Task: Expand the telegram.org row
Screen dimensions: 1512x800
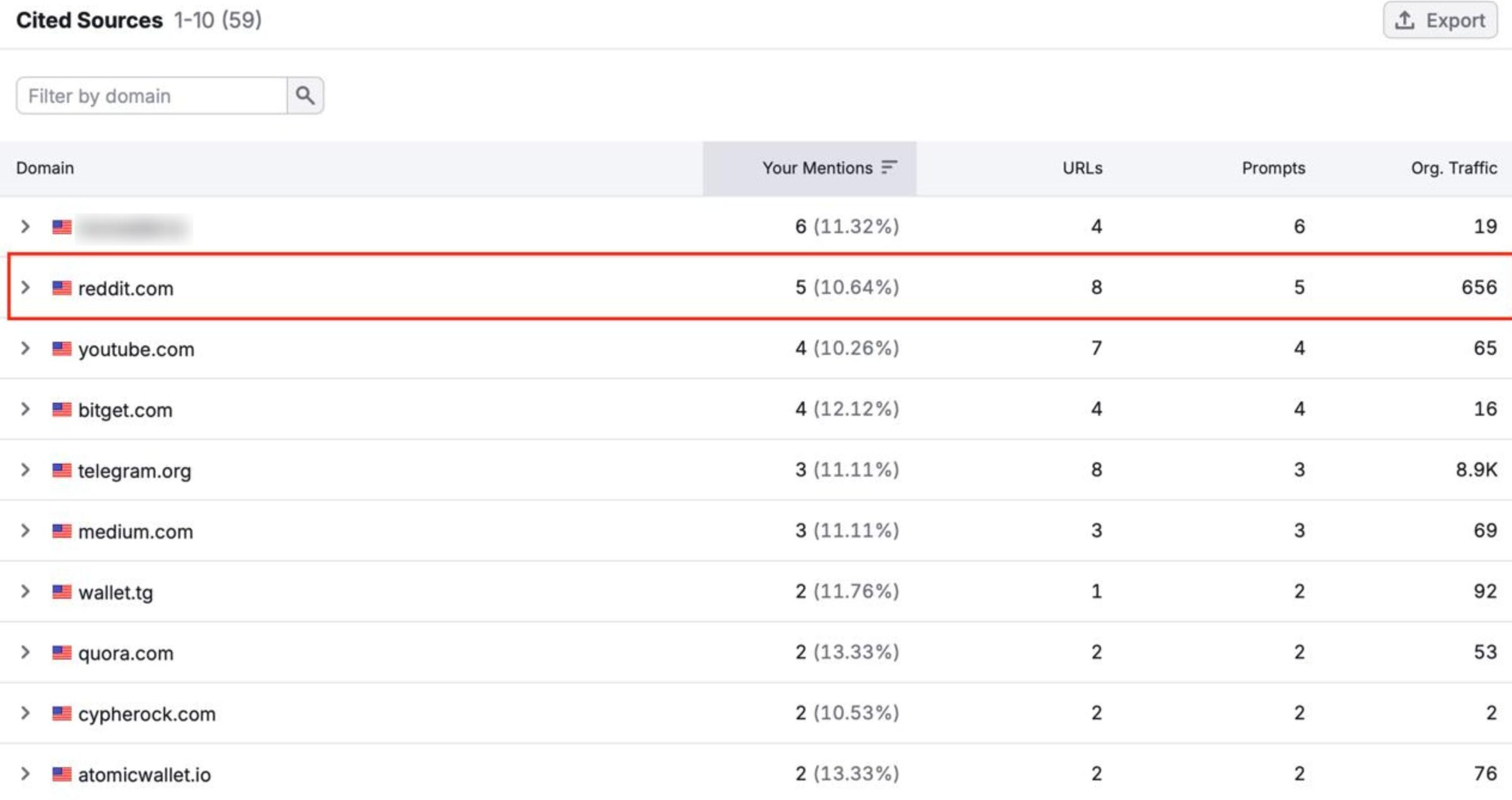Action: click(25, 470)
